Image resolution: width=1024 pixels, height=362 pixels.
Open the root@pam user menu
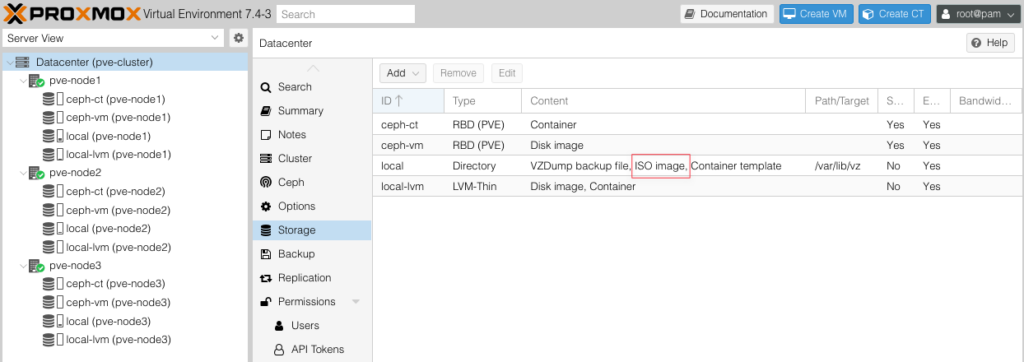978,14
